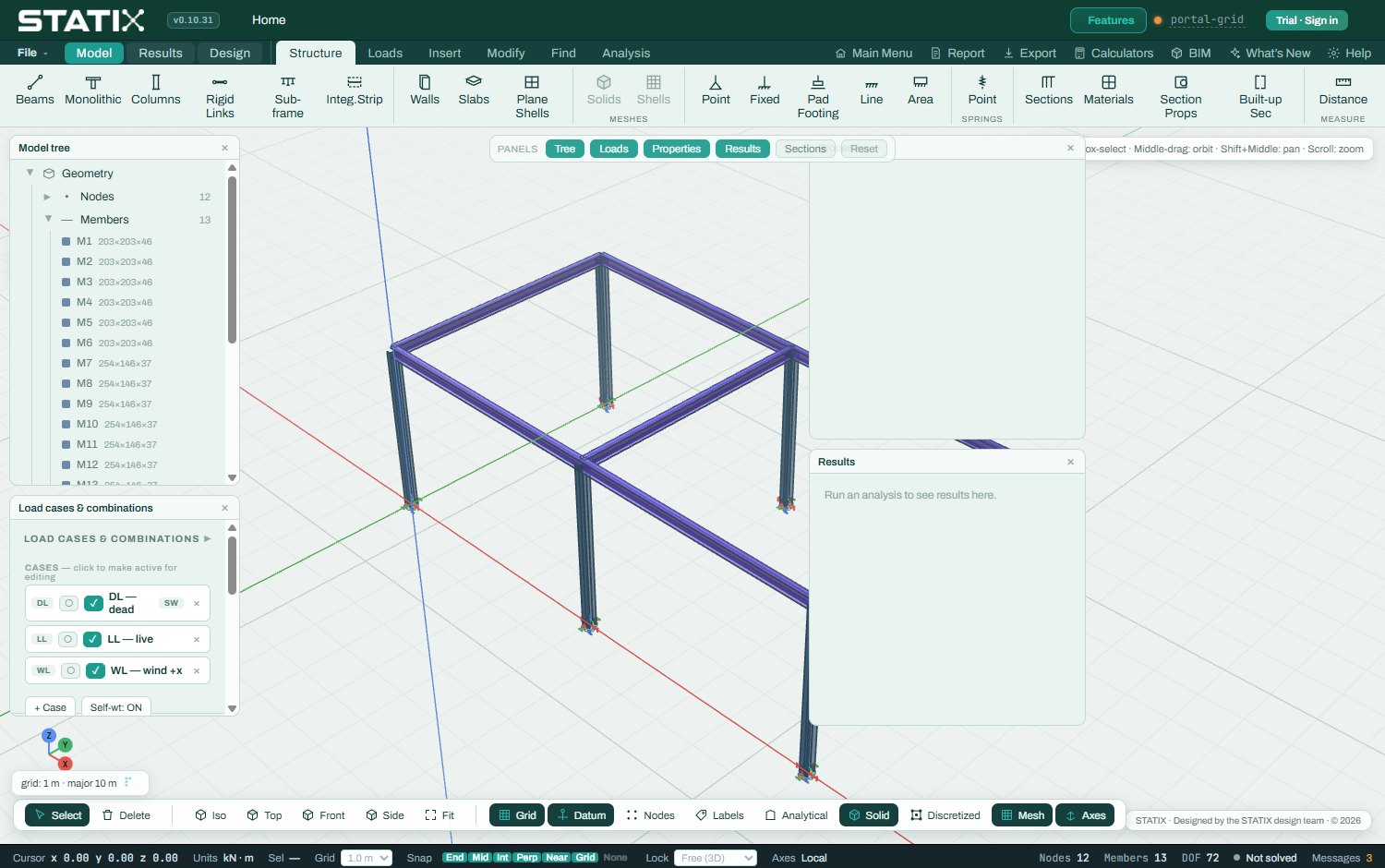Image resolution: width=1385 pixels, height=868 pixels.
Task: Select the Monolithic member tool
Action: click(x=93, y=90)
